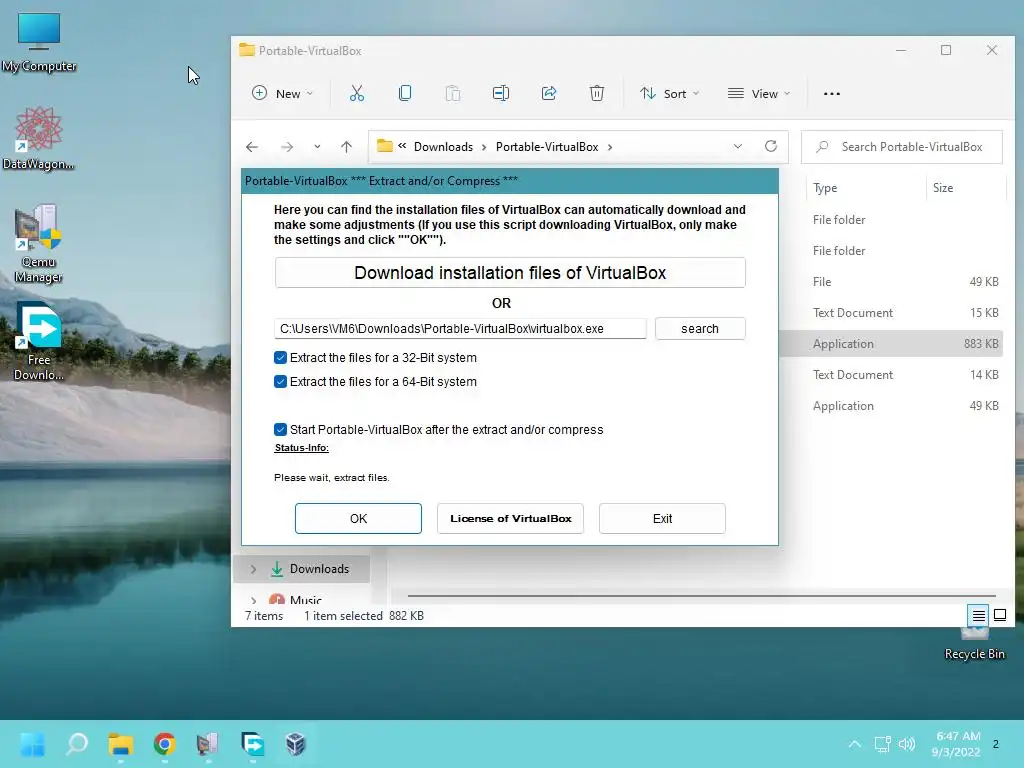Screen dimensions: 1024x768
Task: Open File Explorer from taskbar
Action: 121,744
